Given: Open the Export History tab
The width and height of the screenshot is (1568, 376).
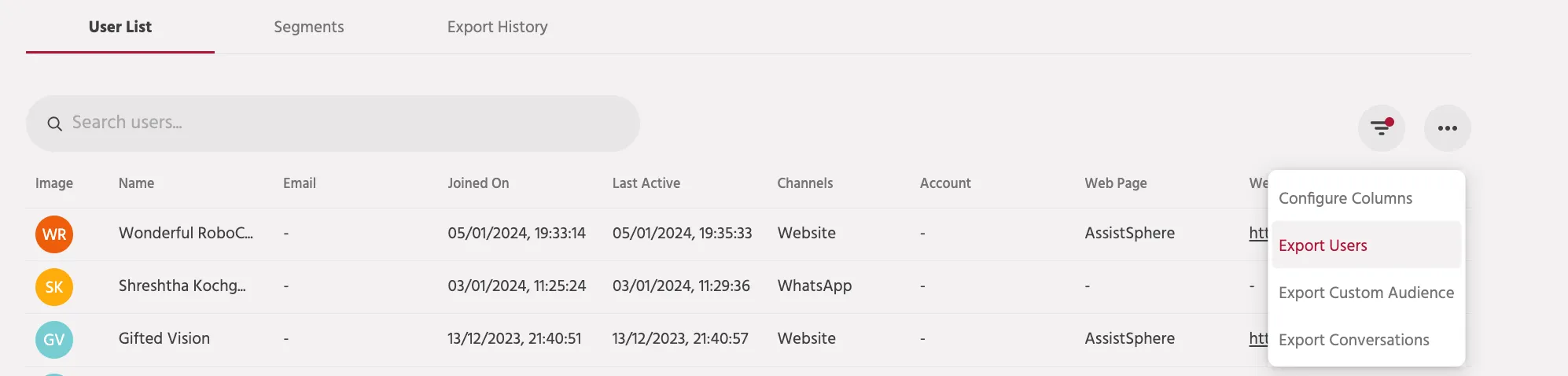Looking at the screenshot, I should tap(498, 27).
